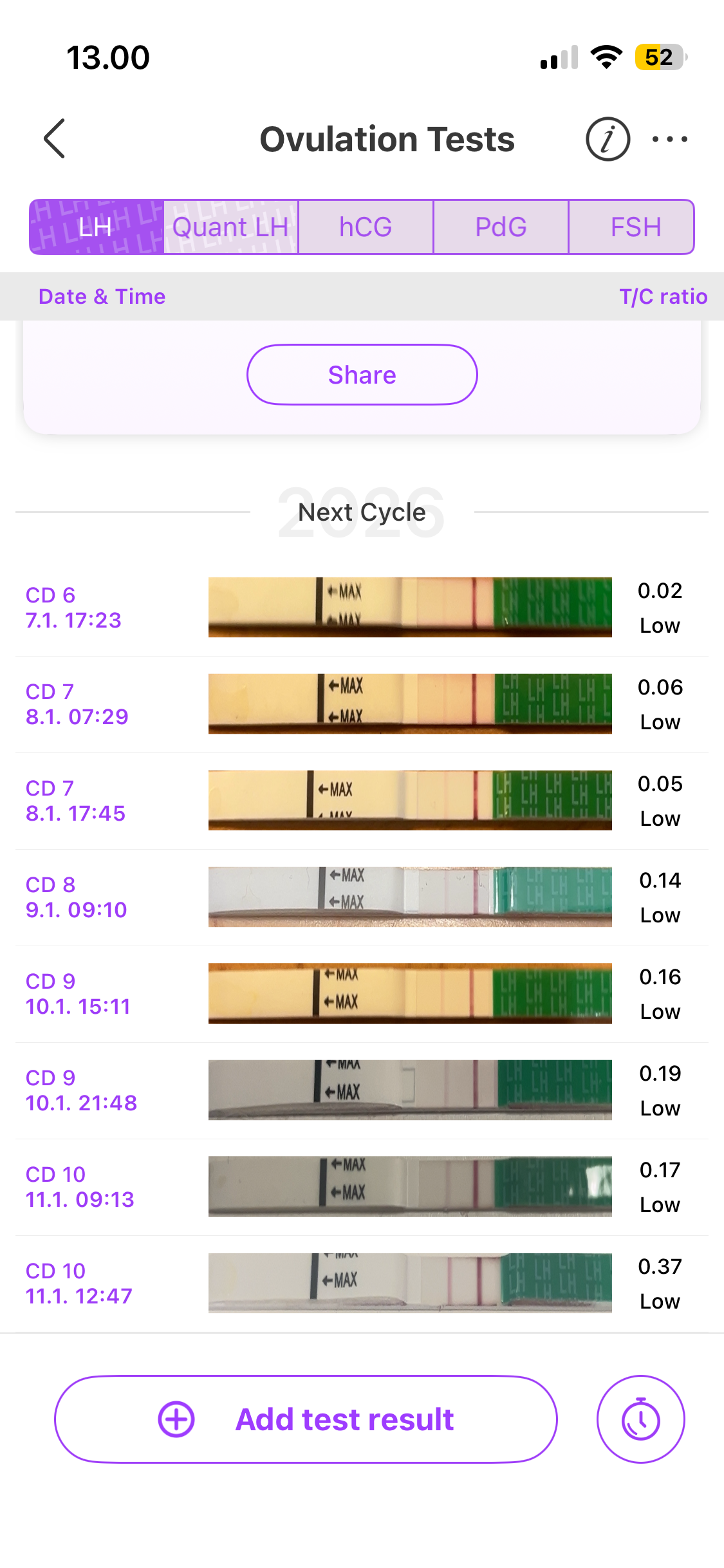Switch to the Quant LH tab
This screenshot has width=724, height=1568.
[230, 227]
